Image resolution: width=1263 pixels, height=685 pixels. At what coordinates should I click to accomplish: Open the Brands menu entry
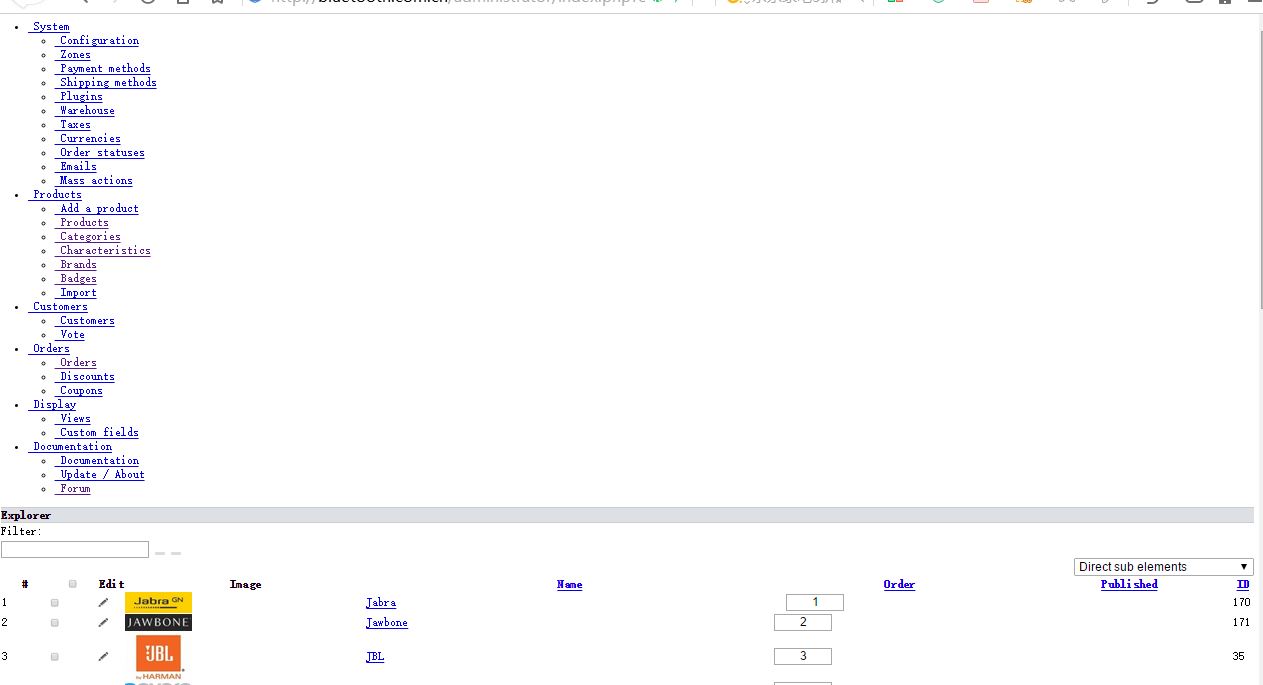tap(76, 265)
